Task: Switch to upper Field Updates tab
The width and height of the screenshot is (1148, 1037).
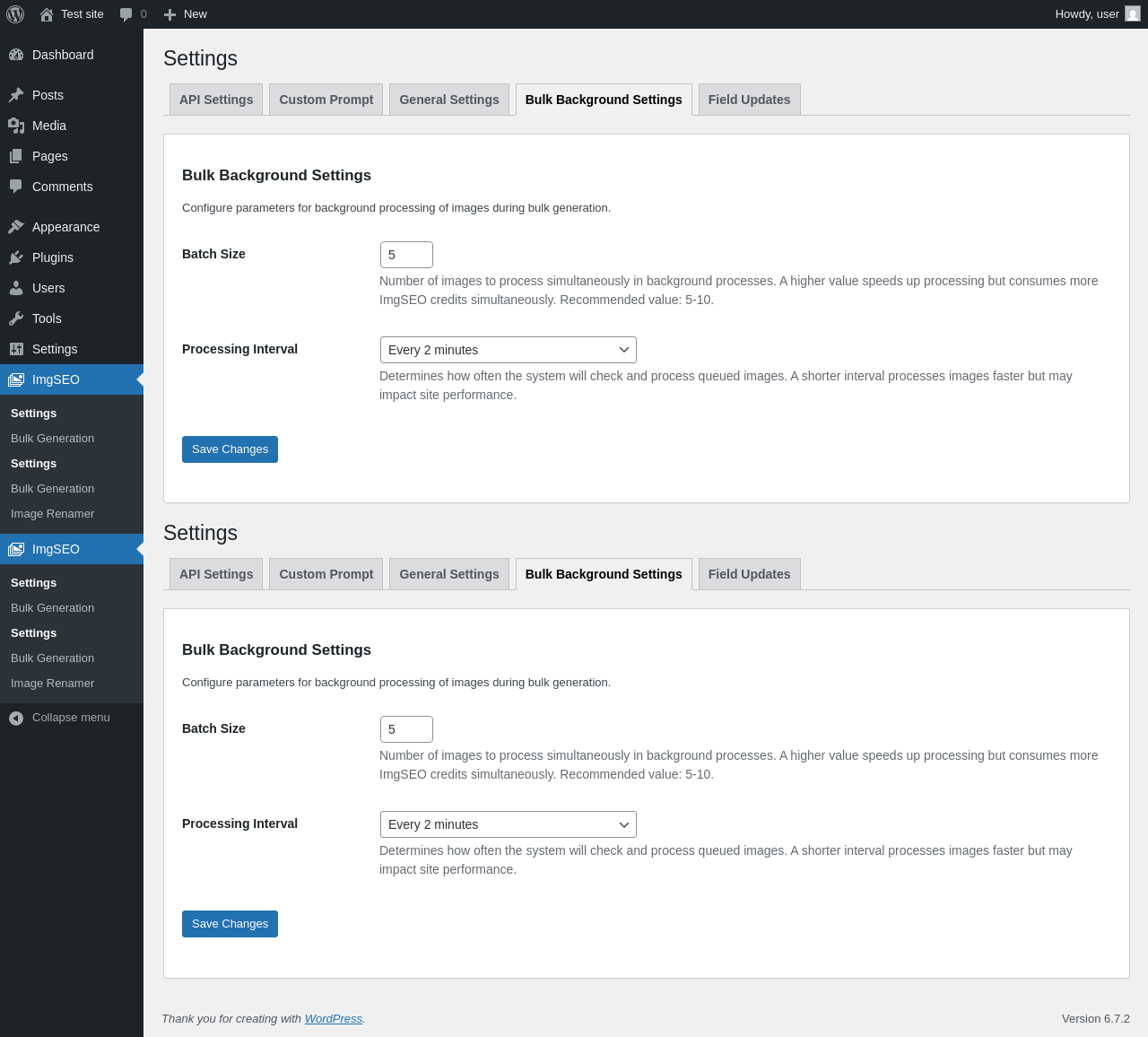Action: pos(750,100)
